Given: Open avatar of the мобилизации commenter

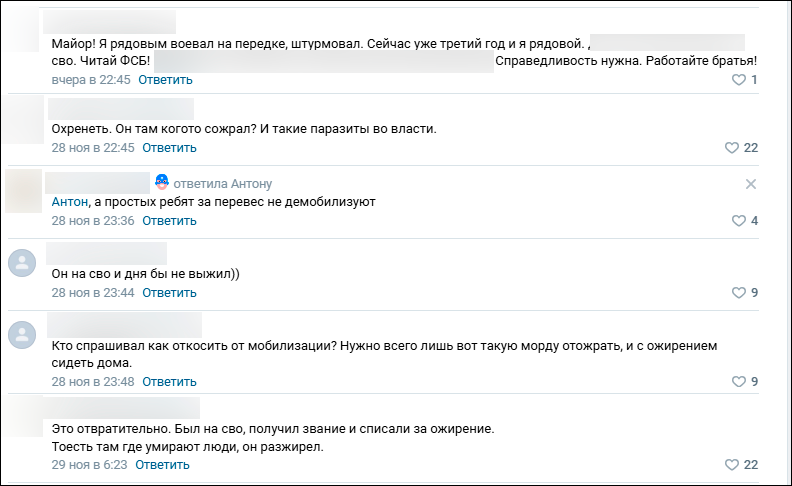Looking at the screenshot, I should [22, 335].
